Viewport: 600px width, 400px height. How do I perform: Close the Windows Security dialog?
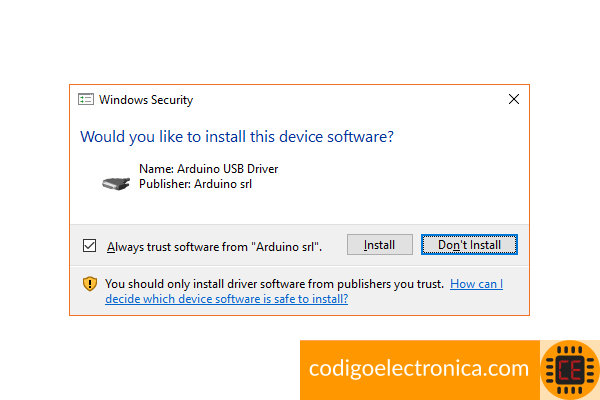pos(514,99)
